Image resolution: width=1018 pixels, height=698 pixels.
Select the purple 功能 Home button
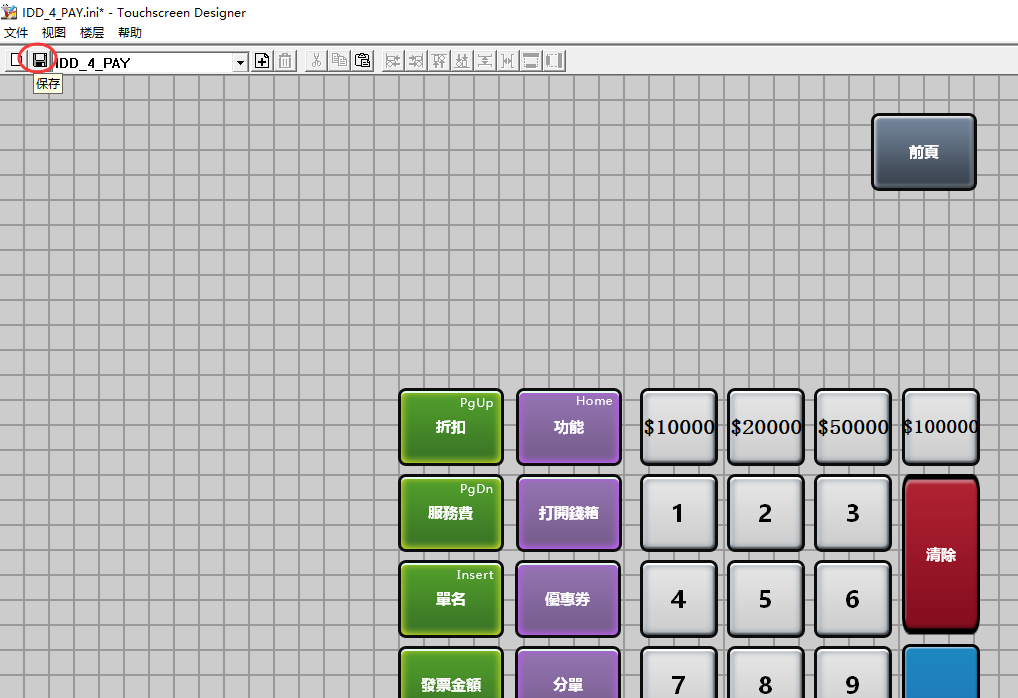569,427
